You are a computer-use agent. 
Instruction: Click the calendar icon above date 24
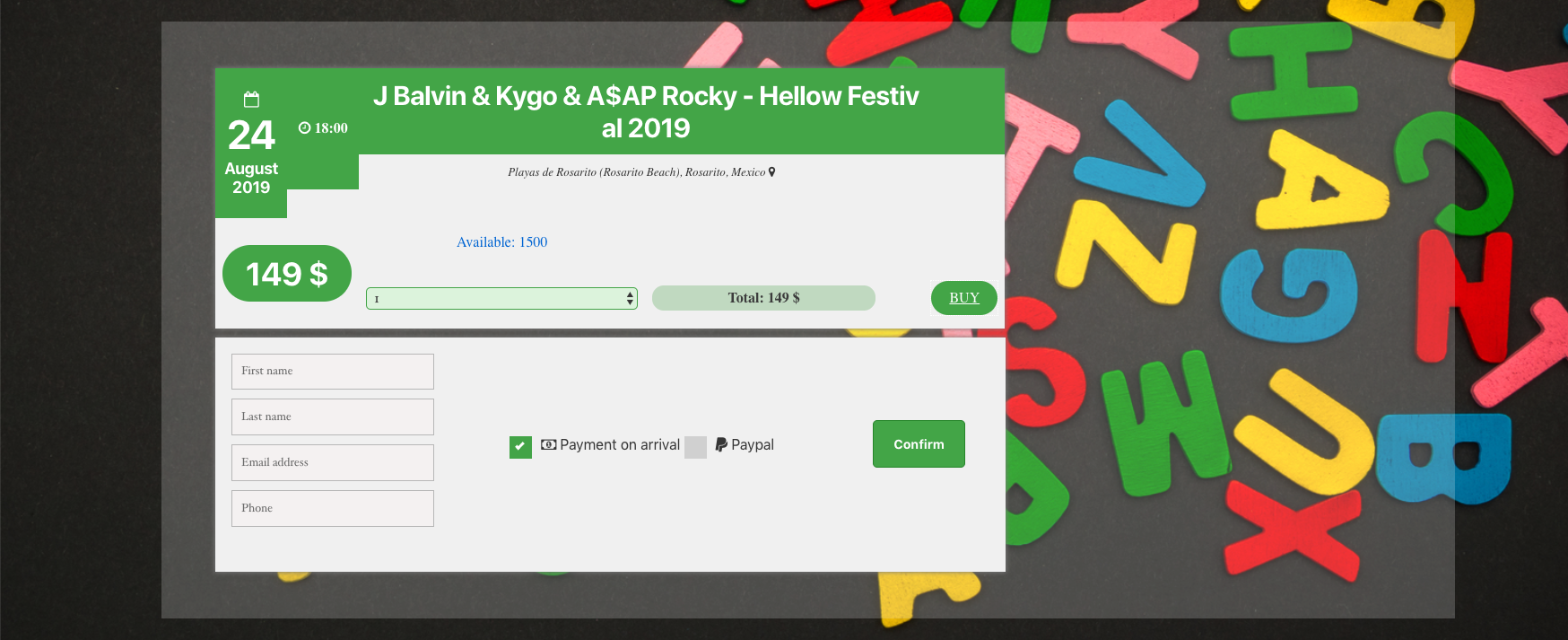[251, 99]
